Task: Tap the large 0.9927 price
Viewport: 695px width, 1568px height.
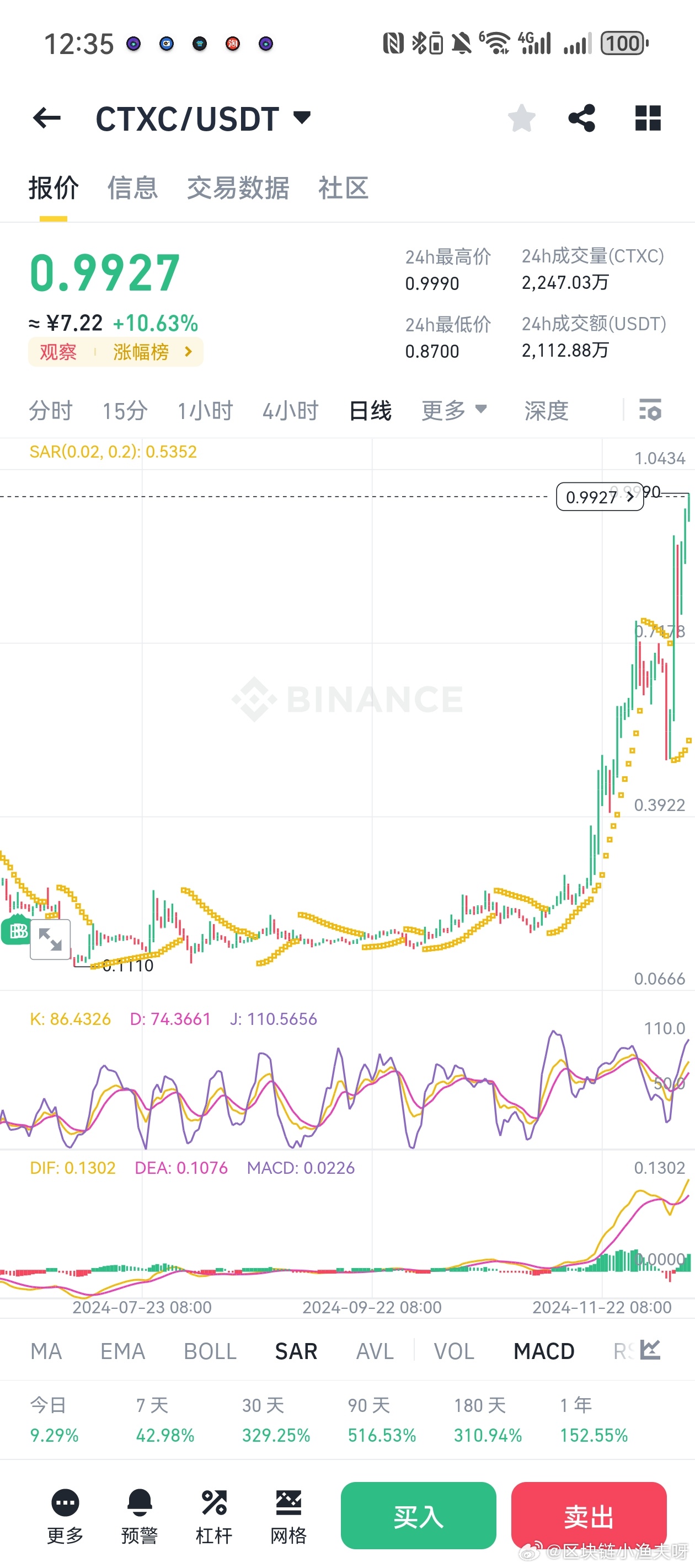Action: tap(105, 273)
